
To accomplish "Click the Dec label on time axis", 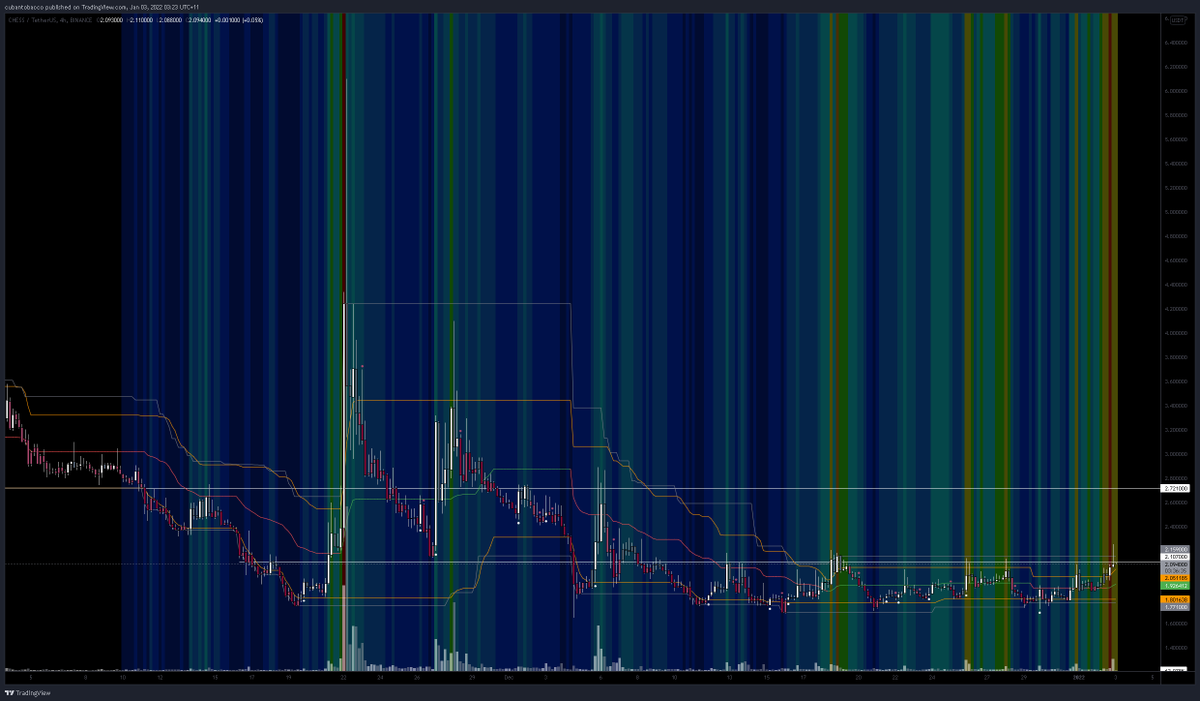I will [508, 677].
